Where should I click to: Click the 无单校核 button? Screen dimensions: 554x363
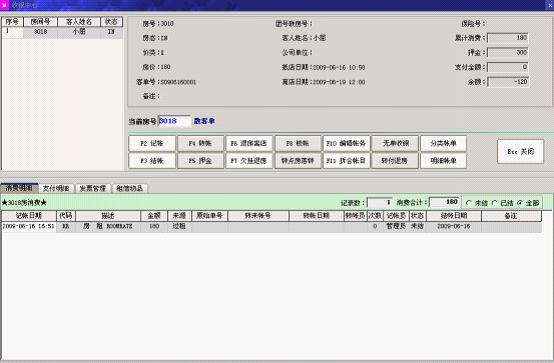pyautogui.click(x=395, y=143)
